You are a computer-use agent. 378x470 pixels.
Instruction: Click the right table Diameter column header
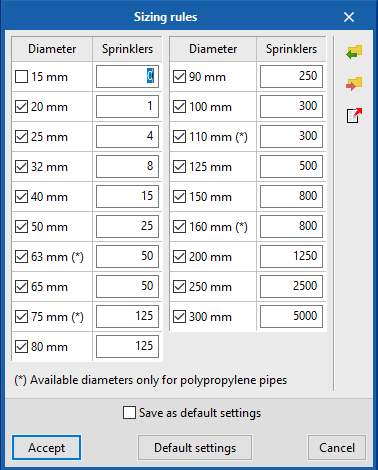[x=213, y=49]
